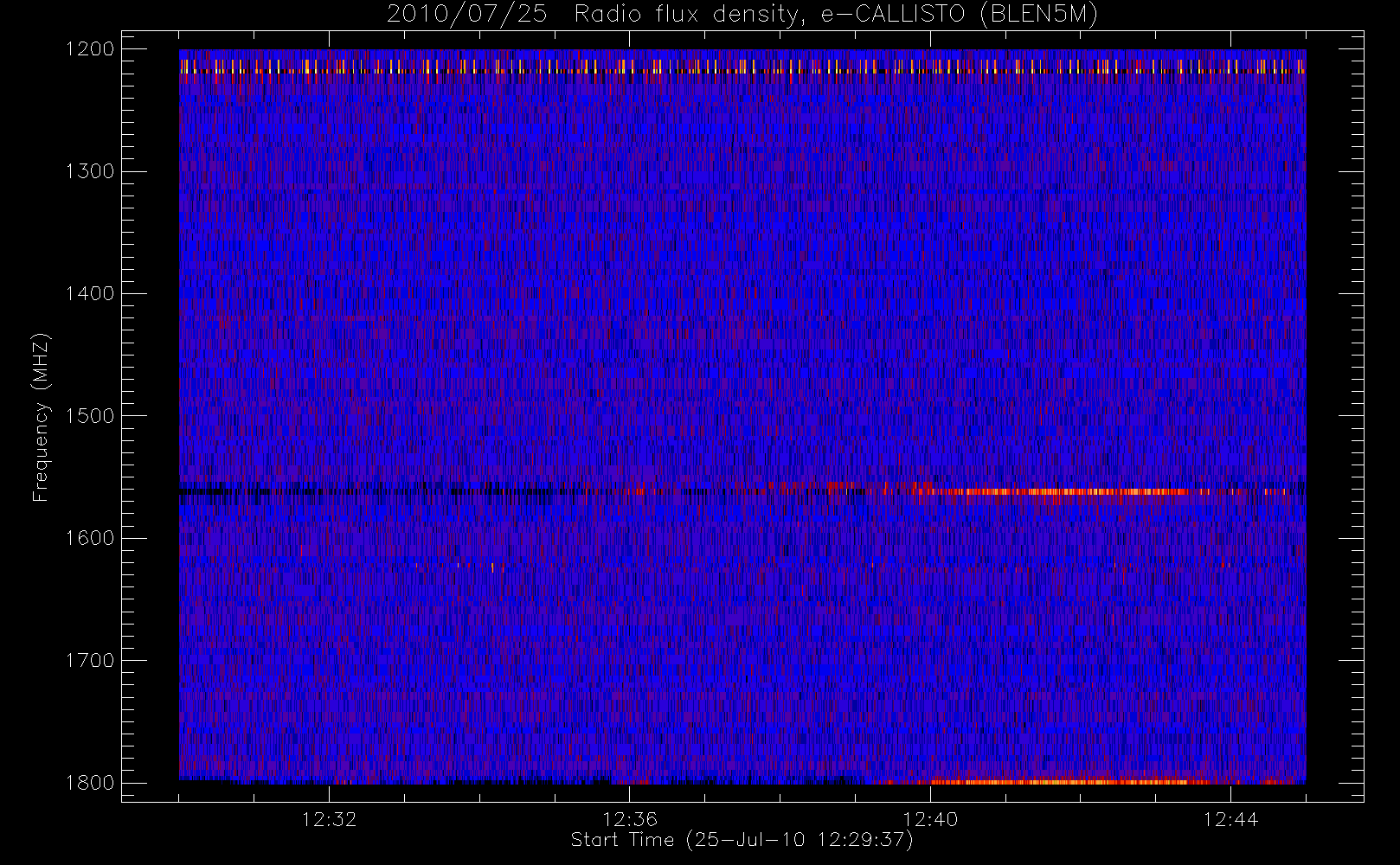Select the 'Frequency (MHz)' axis label

click(41, 417)
